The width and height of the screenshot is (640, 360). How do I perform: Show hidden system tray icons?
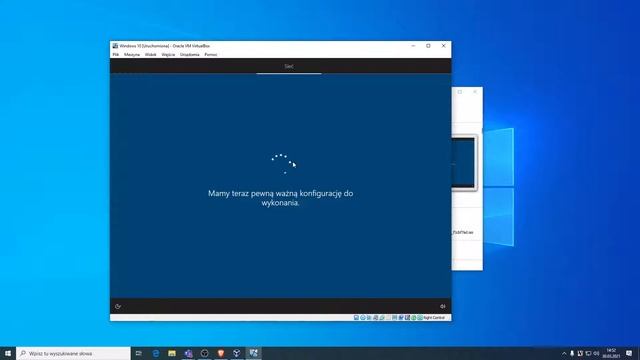tap(564, 353)
